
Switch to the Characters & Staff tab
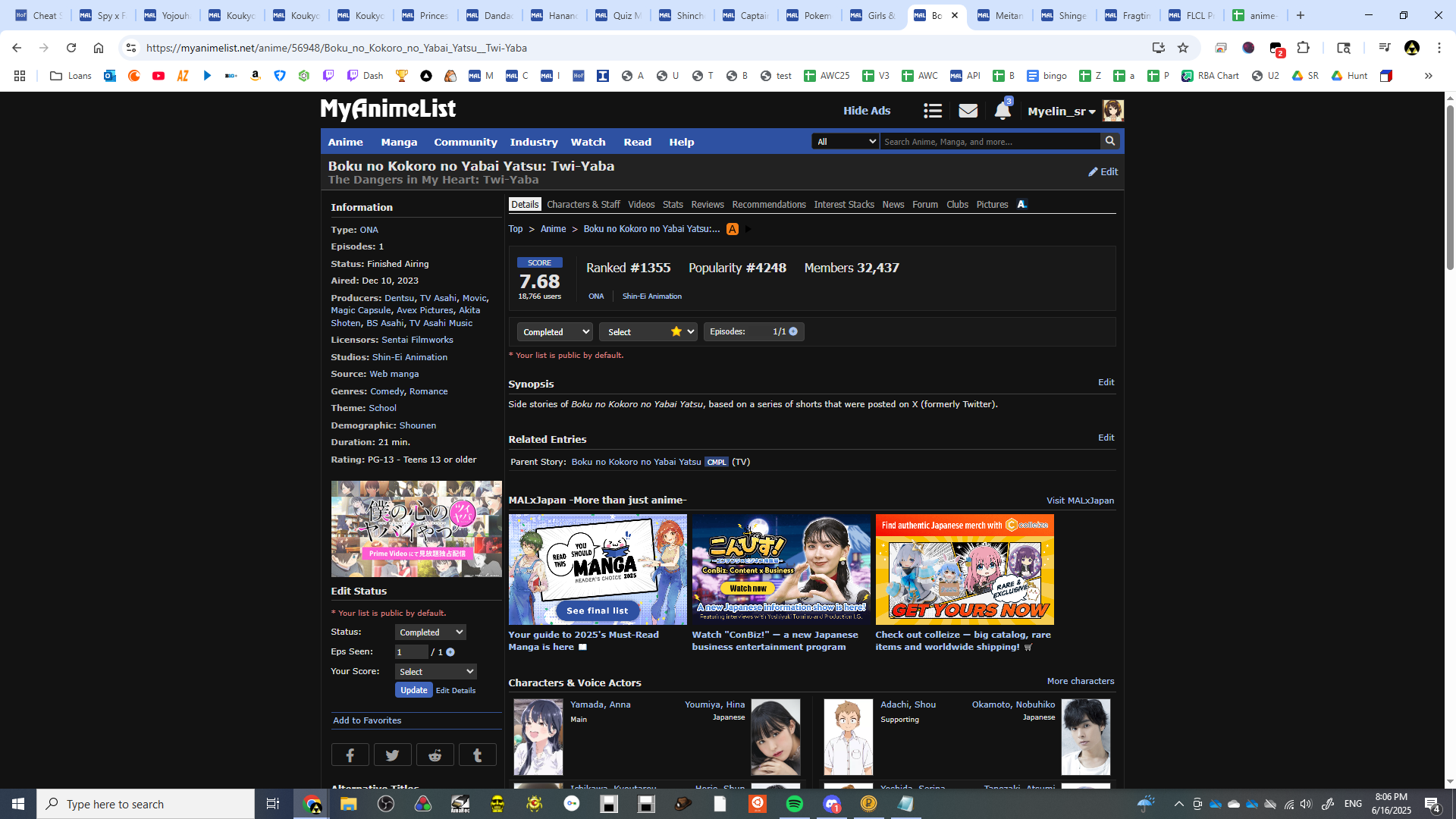582,205
